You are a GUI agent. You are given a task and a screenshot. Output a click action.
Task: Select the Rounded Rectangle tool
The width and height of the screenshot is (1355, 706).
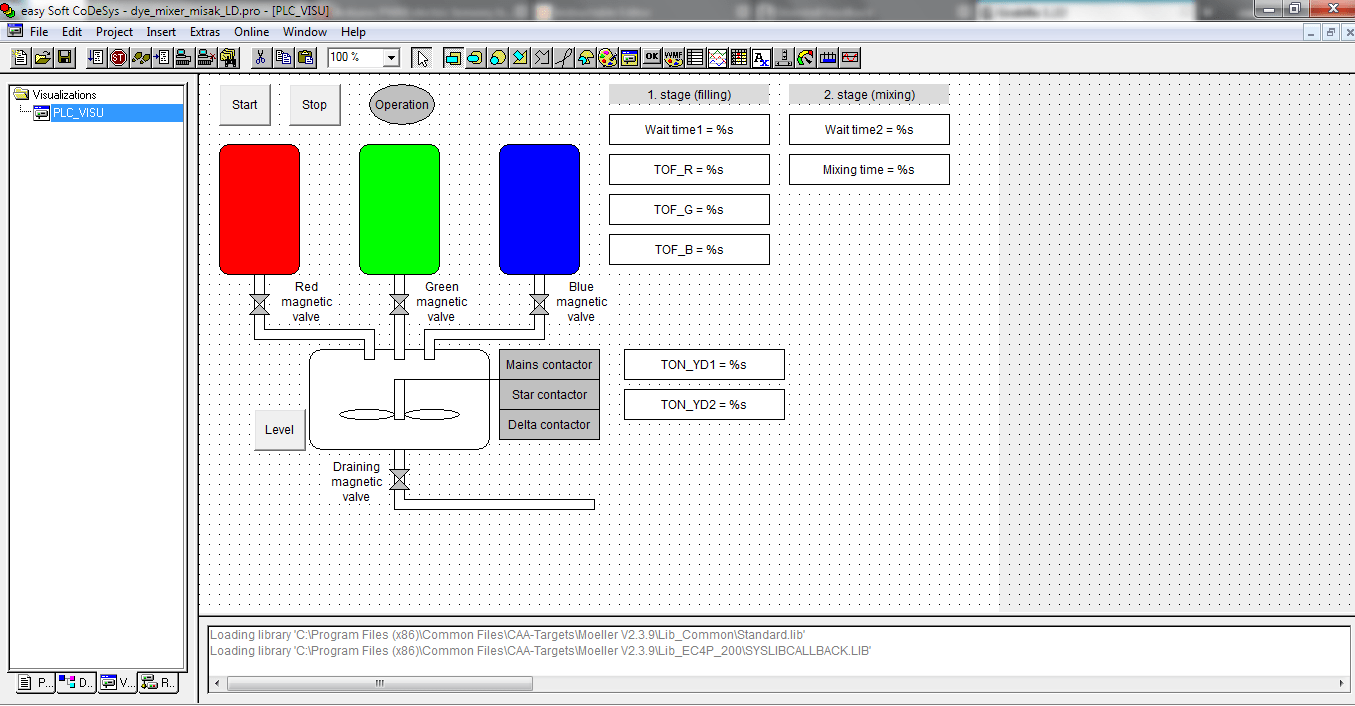(477, 57)
